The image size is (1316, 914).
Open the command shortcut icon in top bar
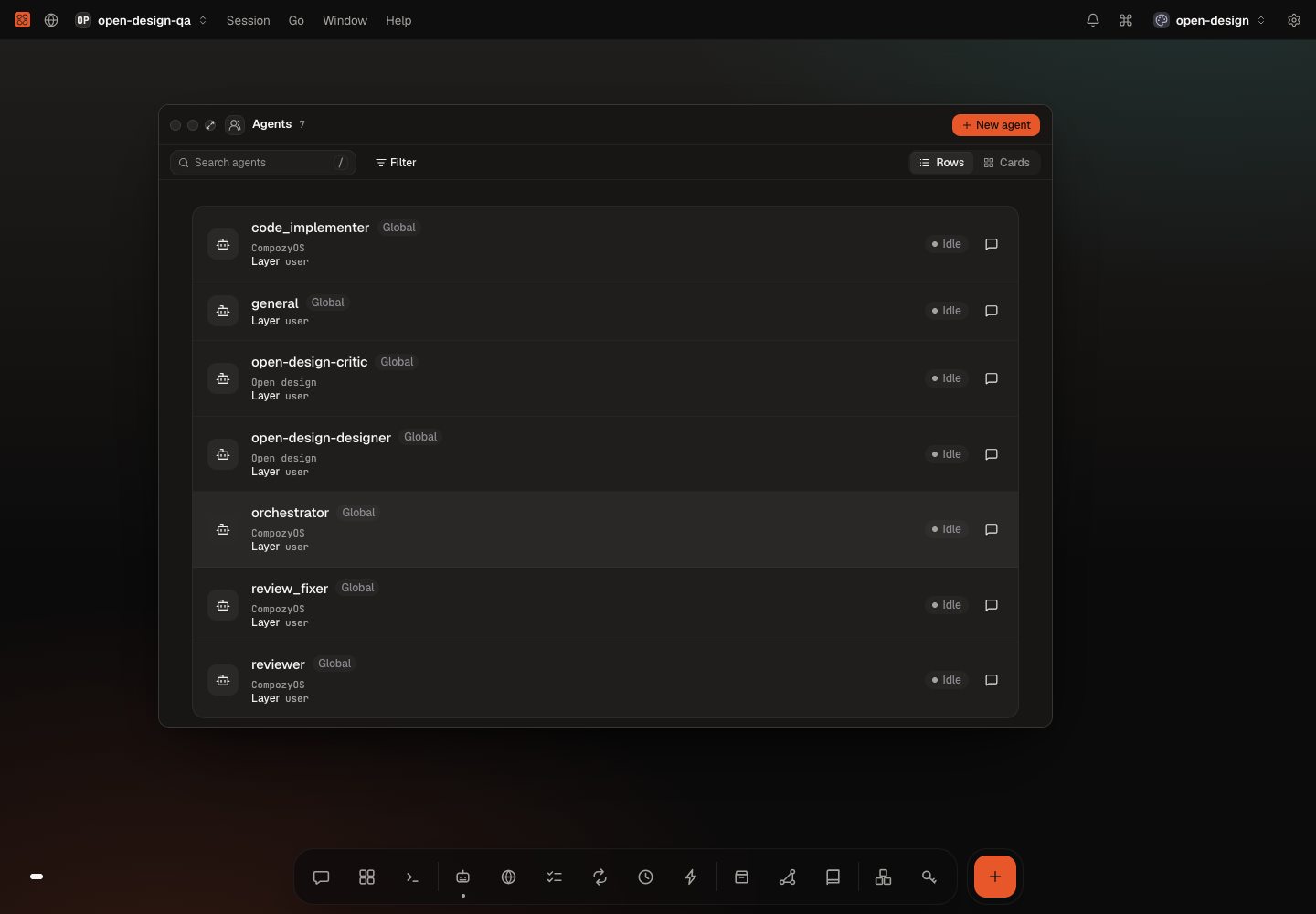[1126, 20]
